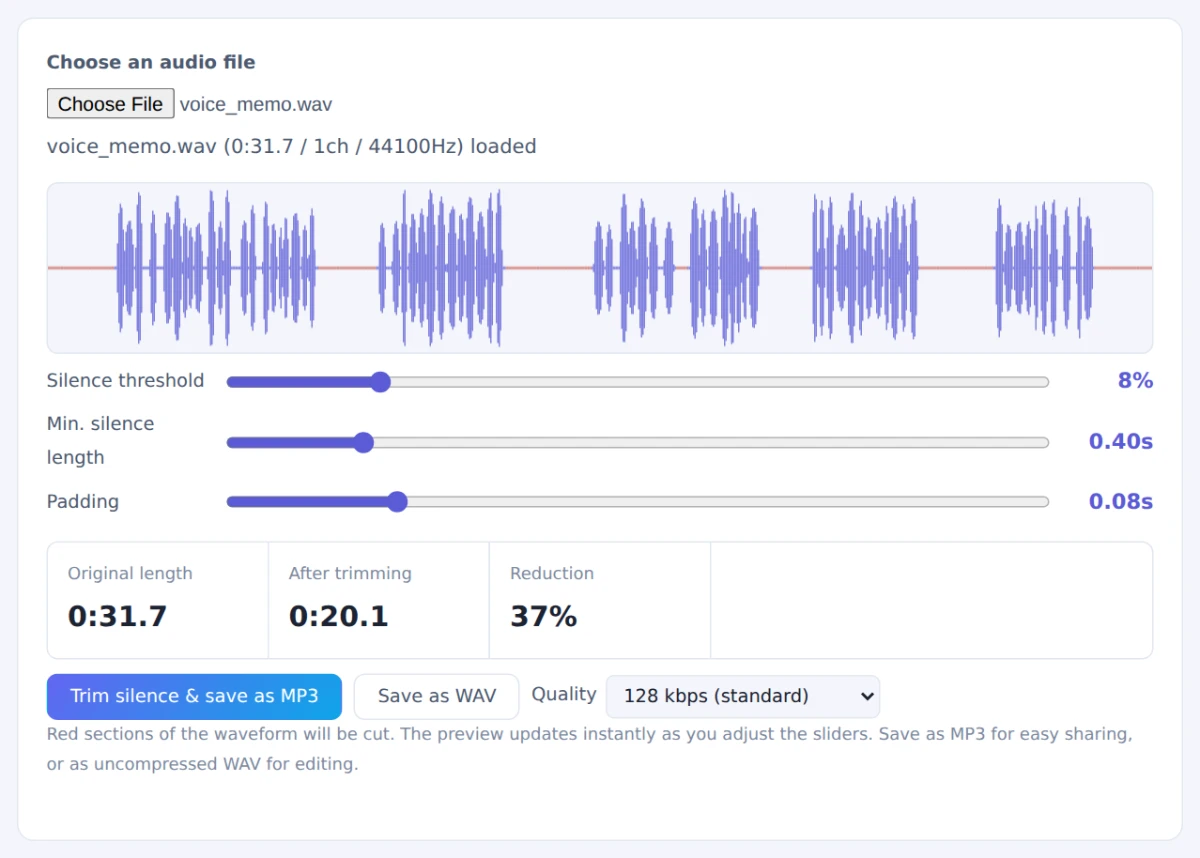Click the 0:31.7 original length value
This screenshot has height=858, width=1200.
pyautogui.click(x=117, y=616)
